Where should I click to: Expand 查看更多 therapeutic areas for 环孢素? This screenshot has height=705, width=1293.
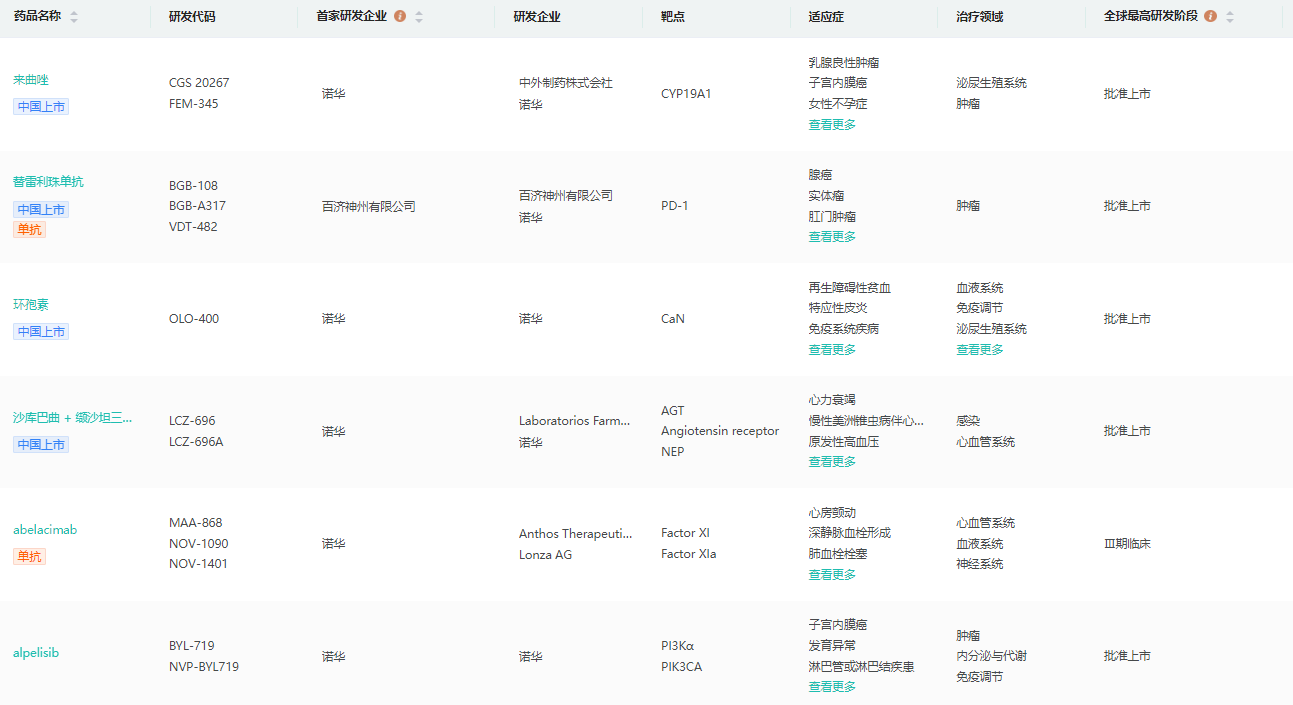(x=980, y=350)
